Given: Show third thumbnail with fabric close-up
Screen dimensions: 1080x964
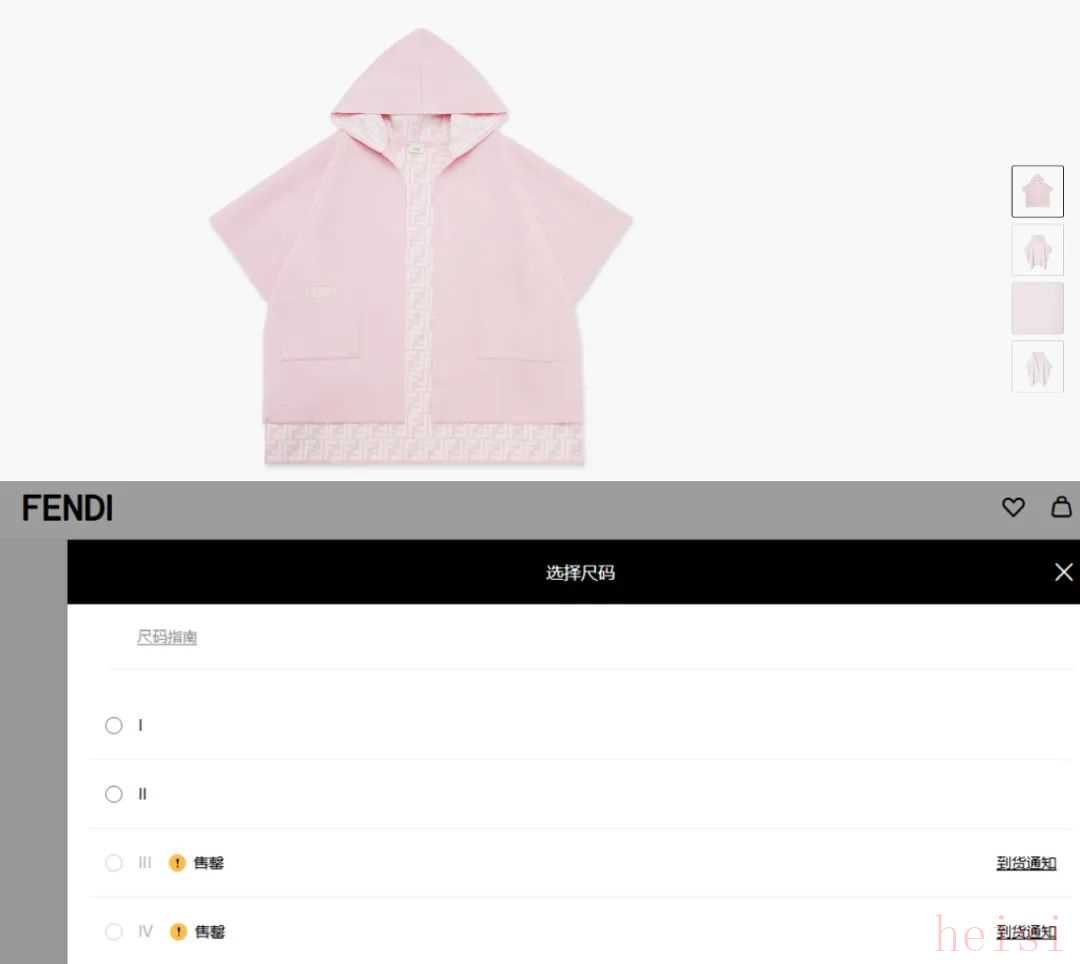Looking at the screenshot, I should (x=1037, y=308).
